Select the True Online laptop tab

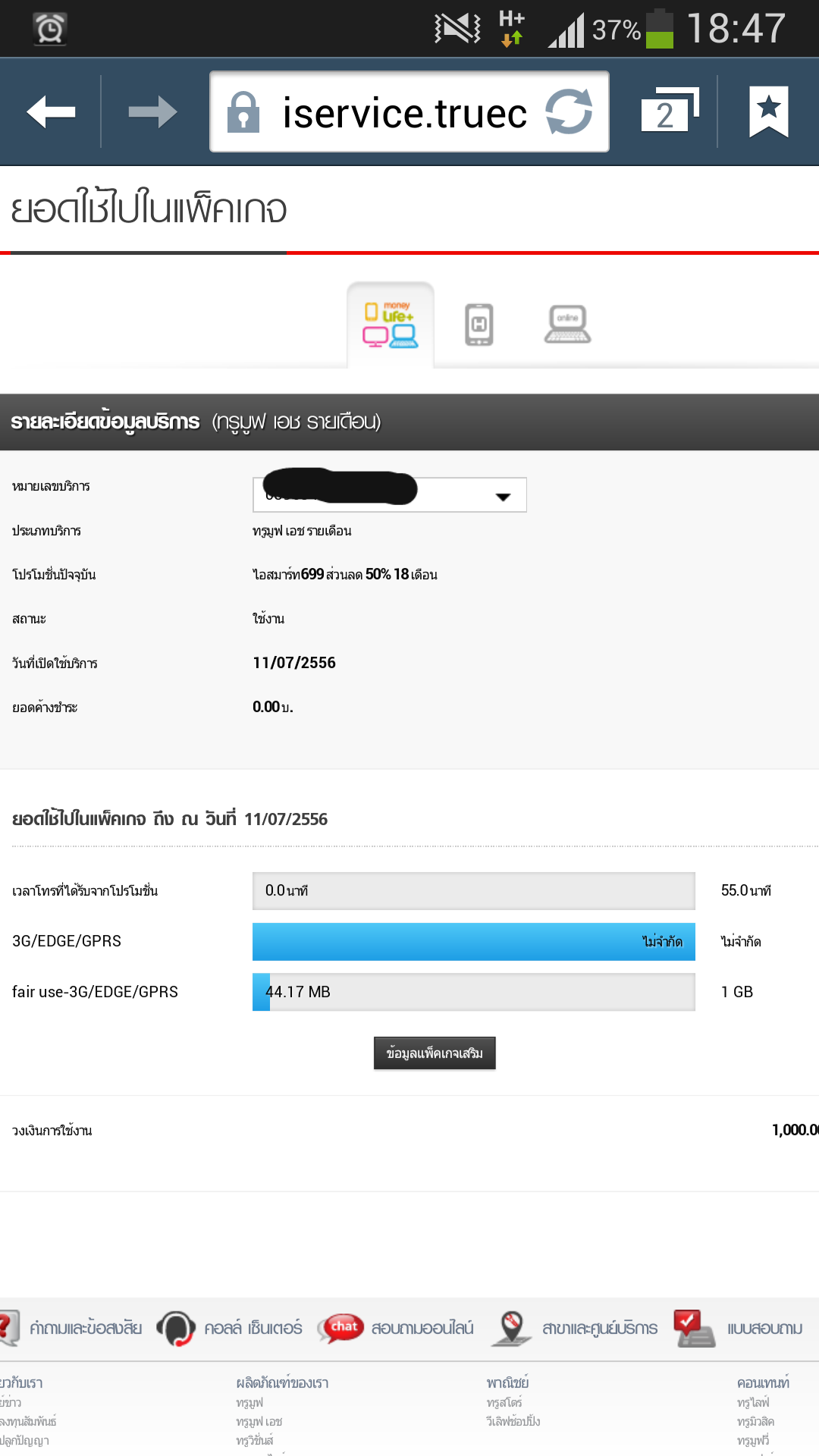click(x=567, y=325)
